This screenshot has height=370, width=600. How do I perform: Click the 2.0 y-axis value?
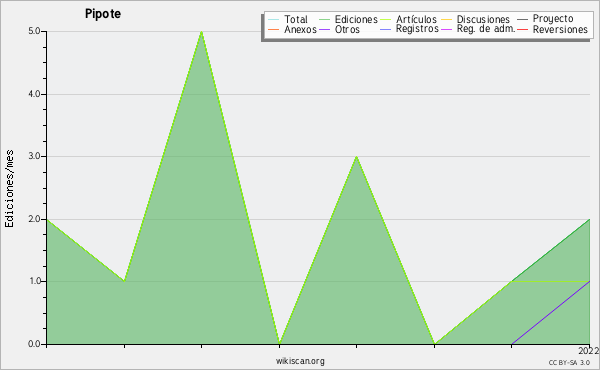point(34,219)
